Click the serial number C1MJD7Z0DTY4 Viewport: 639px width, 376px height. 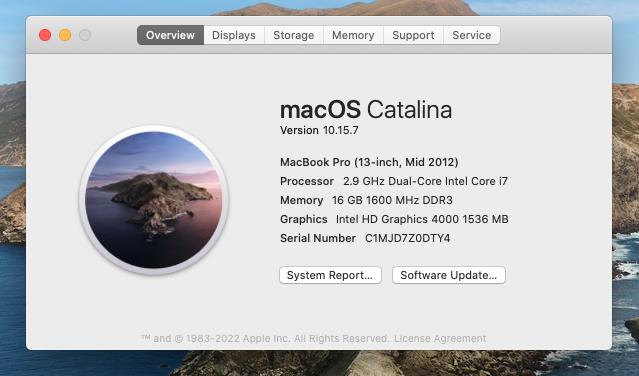coord(408,238)
